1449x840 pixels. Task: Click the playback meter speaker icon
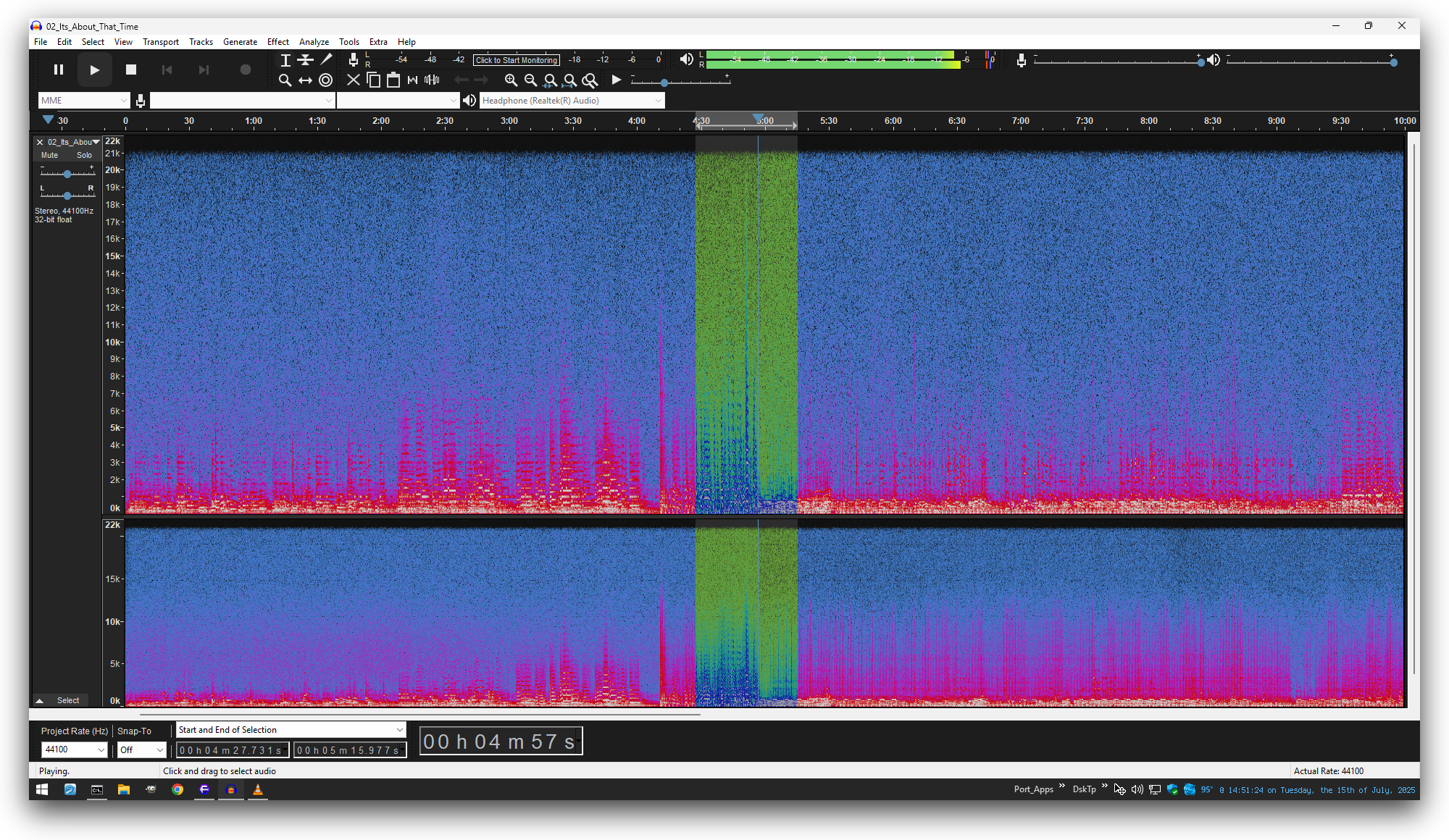(686, 59)
